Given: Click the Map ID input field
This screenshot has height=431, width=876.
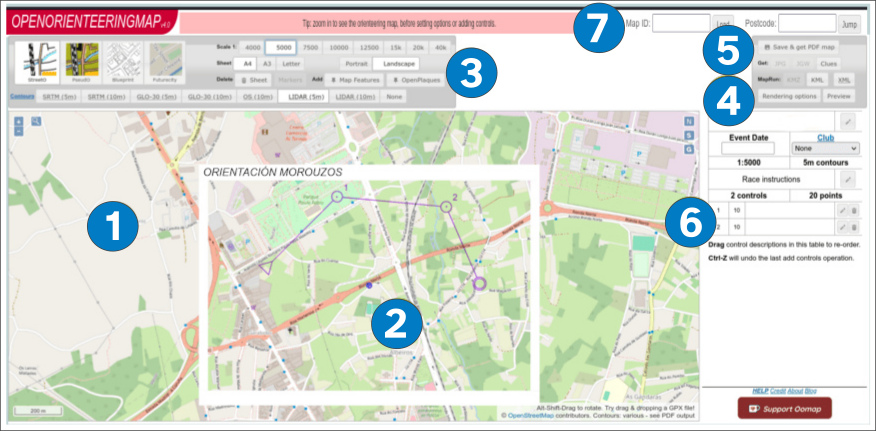Looking at the screenshot, I should 681,22.
